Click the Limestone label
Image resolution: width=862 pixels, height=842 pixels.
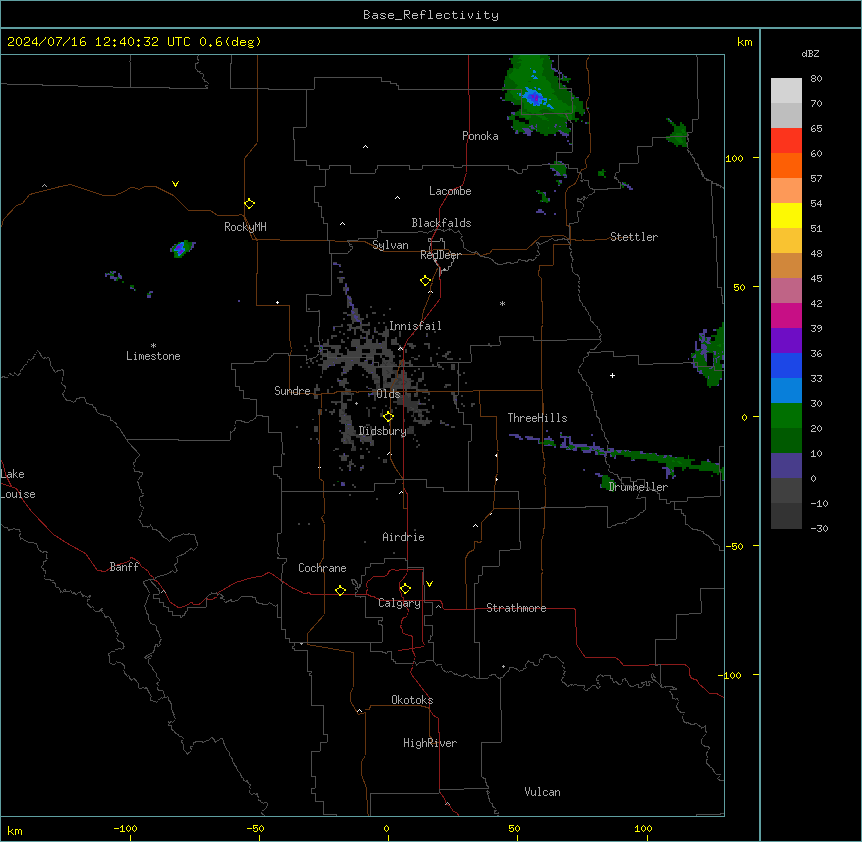point(153,356)
